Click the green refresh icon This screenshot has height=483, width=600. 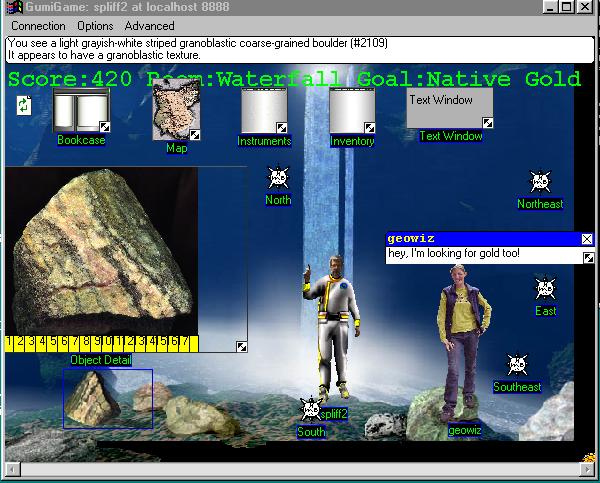coord(24,104)
